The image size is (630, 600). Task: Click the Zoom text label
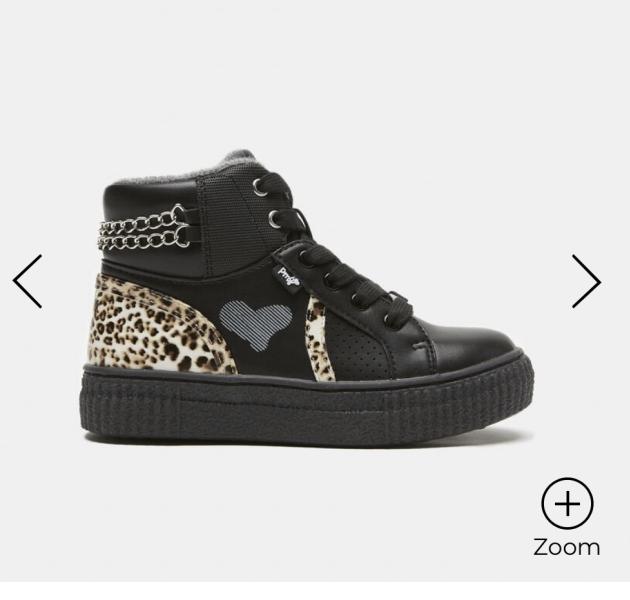(567, 547)
